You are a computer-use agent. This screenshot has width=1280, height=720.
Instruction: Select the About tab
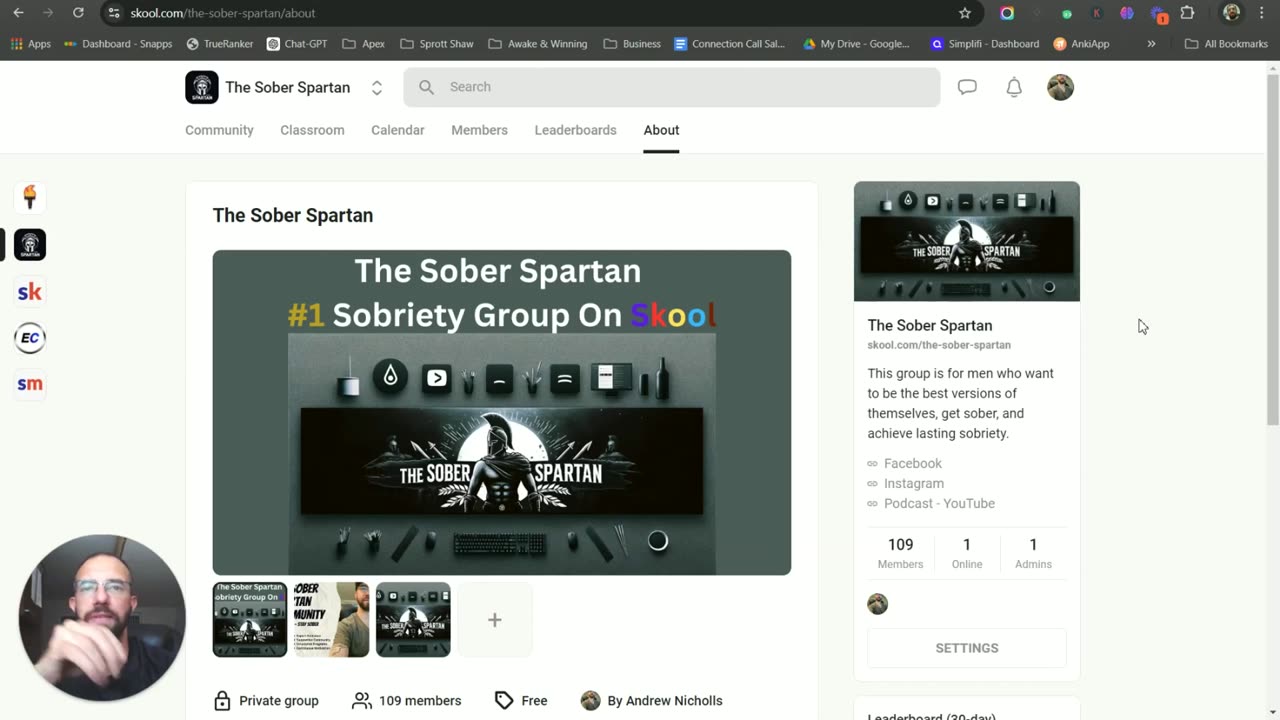click(661, 130)
